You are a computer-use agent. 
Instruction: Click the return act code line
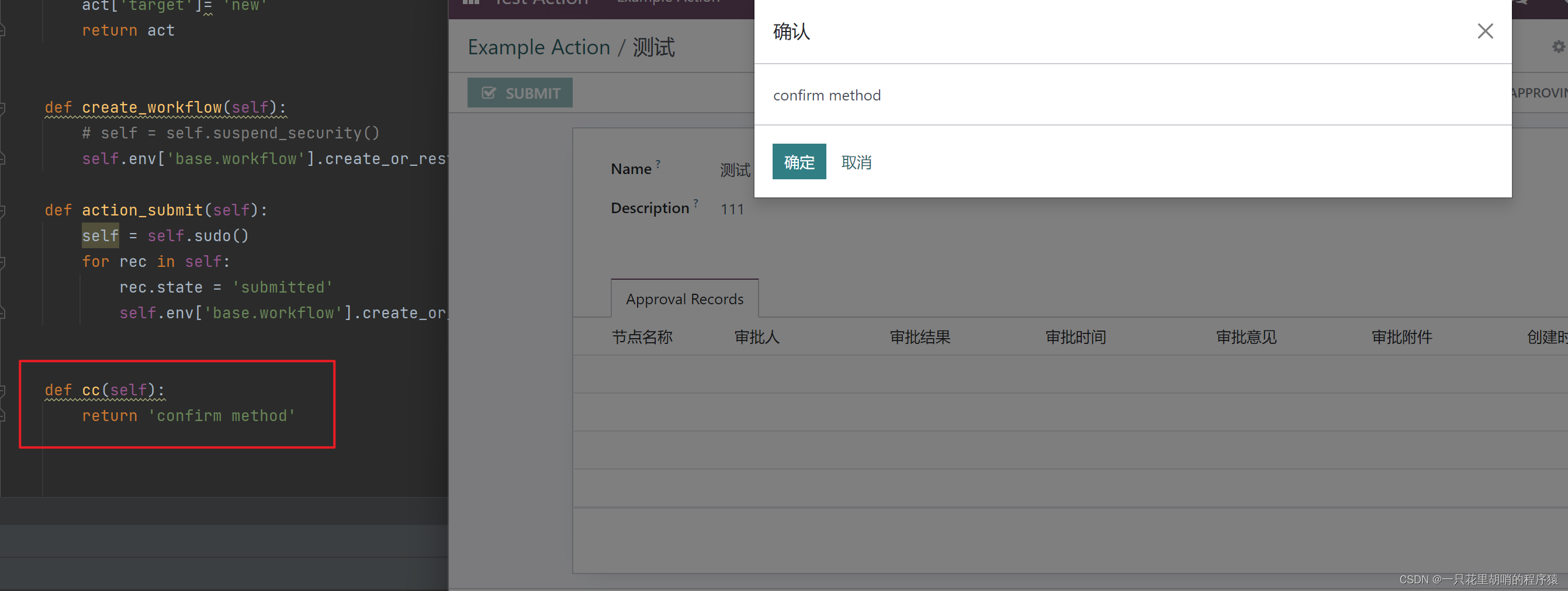[x=128, y=30]
